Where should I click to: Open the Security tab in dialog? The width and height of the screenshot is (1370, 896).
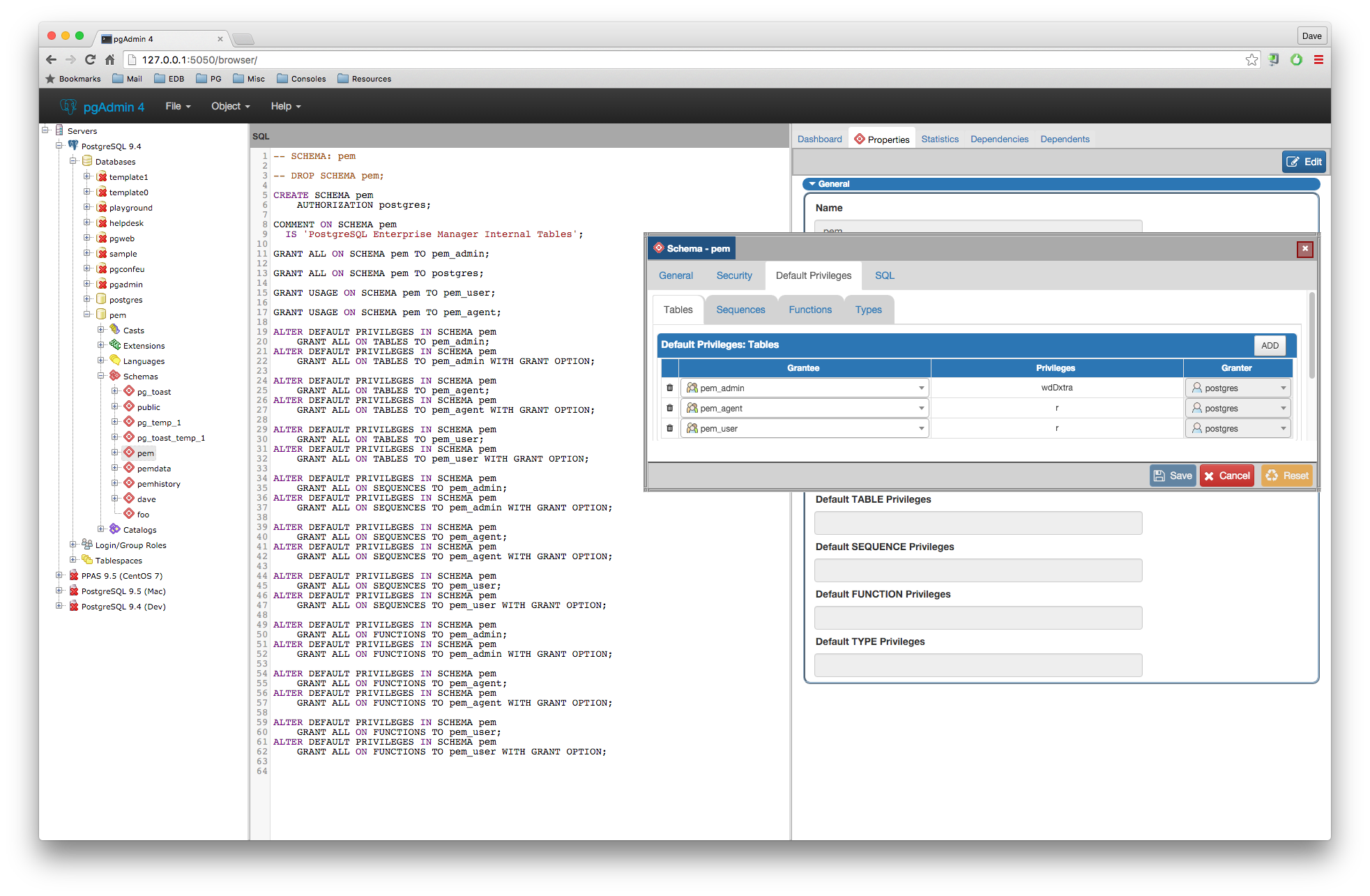[734, 275]
